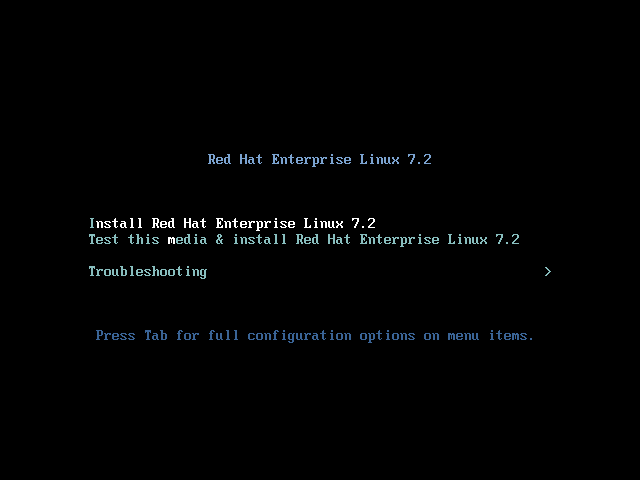Open the Troubleshooting menu entry
This screenshot has width=640, height=480.
click(148, 272)
